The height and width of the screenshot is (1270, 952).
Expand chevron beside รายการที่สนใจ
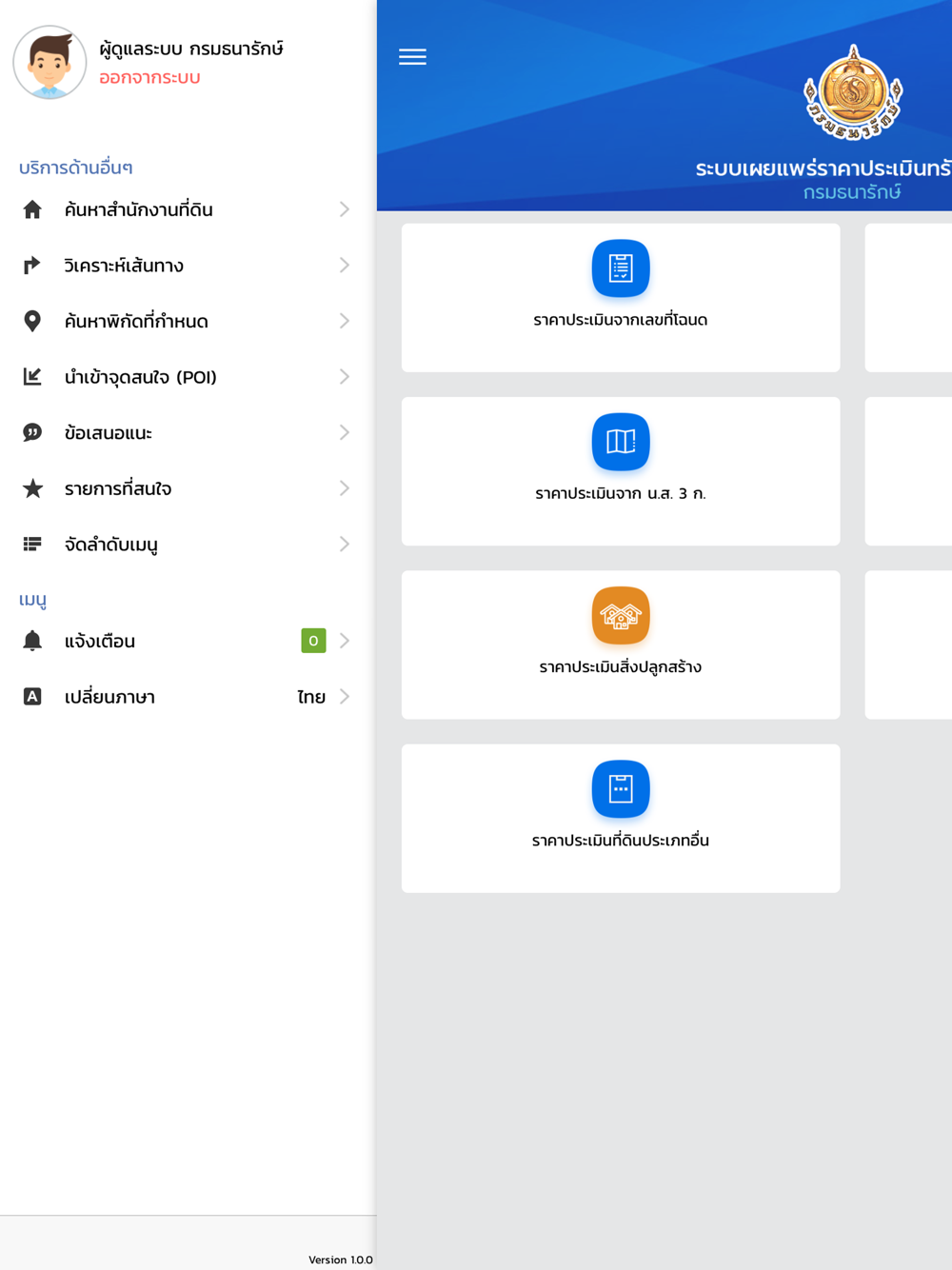pos(345,488)
